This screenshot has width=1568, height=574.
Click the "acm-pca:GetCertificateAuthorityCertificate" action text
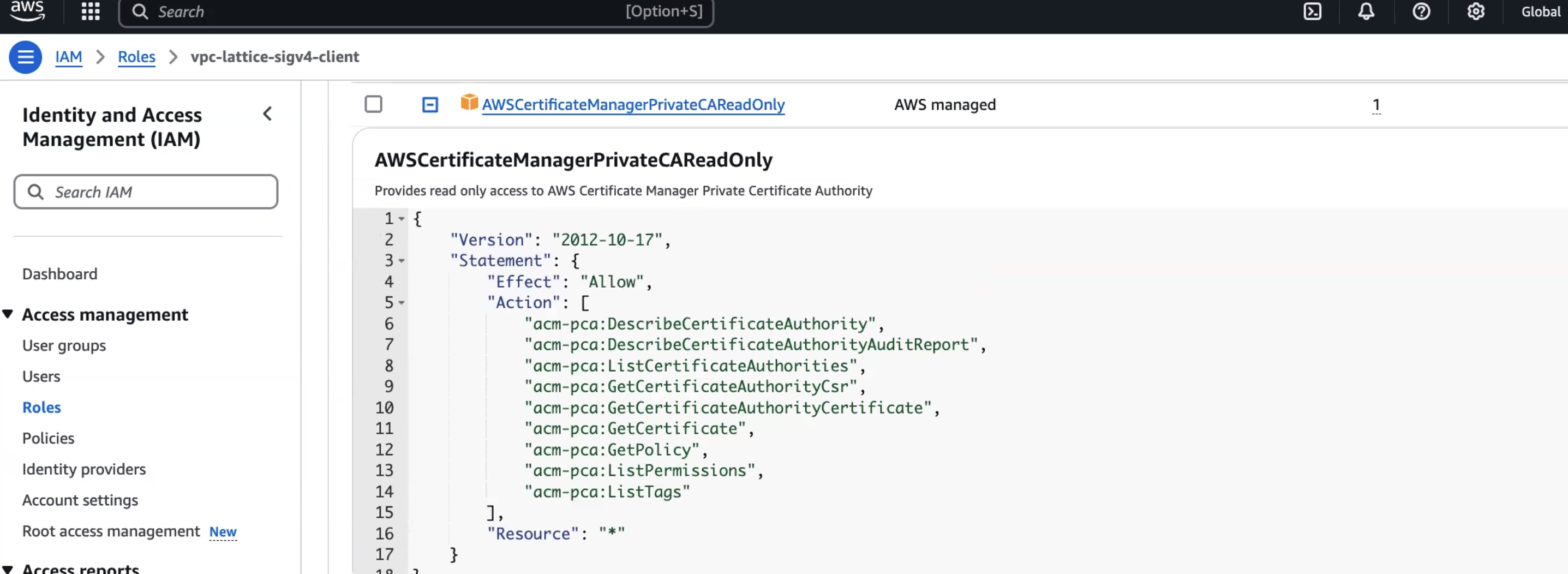point(728,407)
